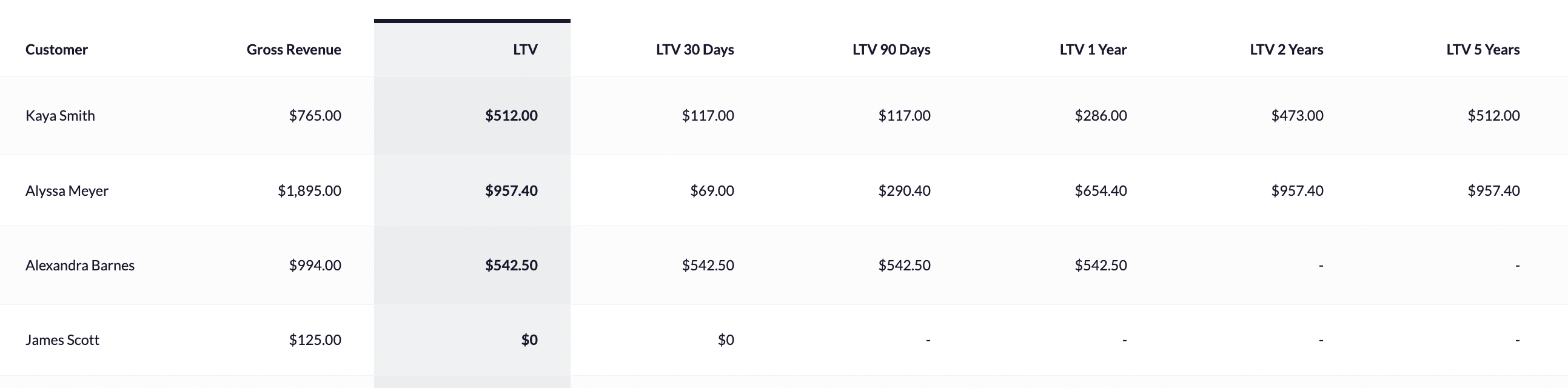The image size is (1568, 388).
Task: Click Alyssa Meyer's $69.00 30-day LTV
Action: [712, 190]
